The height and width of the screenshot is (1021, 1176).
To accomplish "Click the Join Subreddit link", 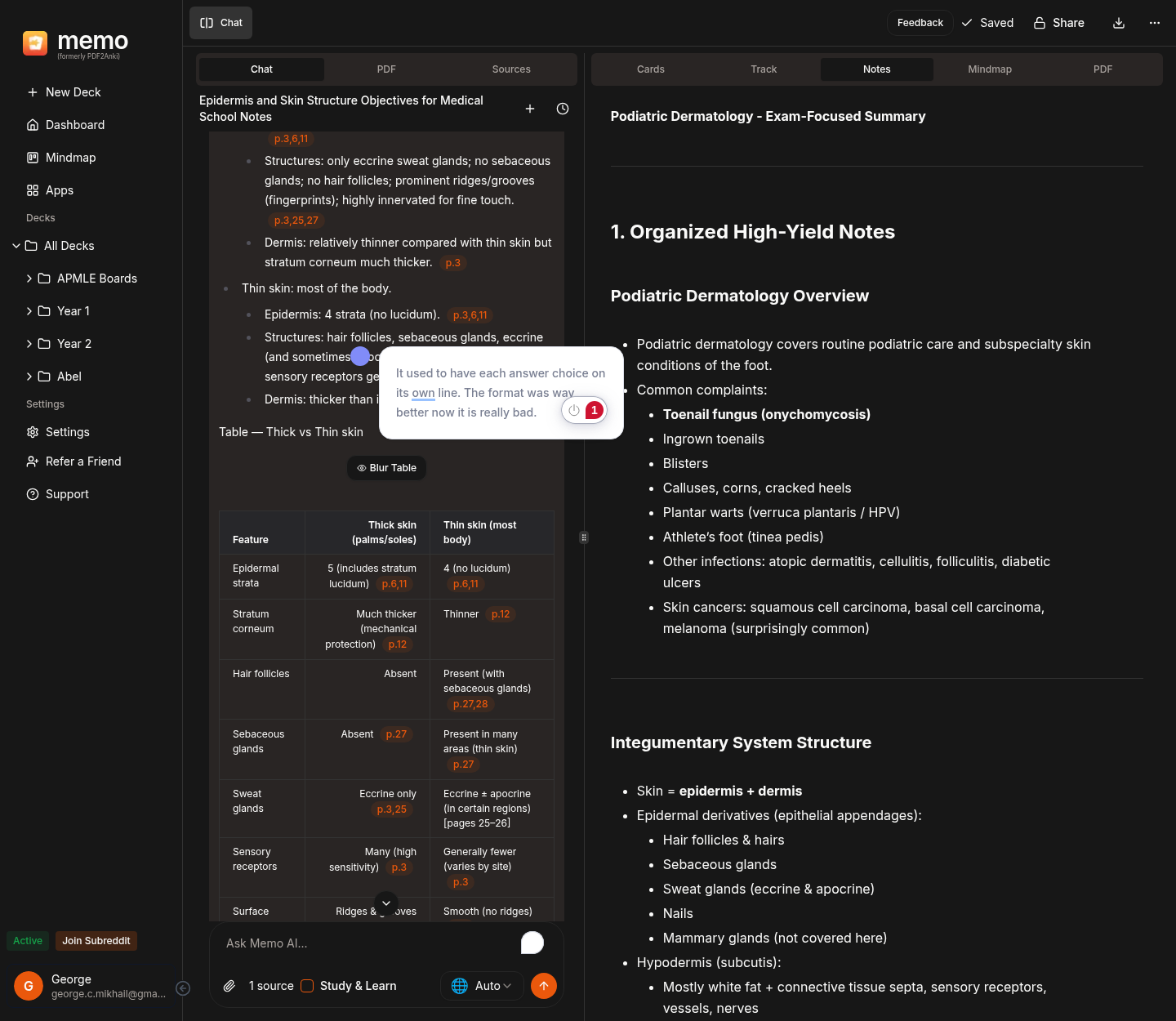I will pyautogui.click(x=96, y=941).
